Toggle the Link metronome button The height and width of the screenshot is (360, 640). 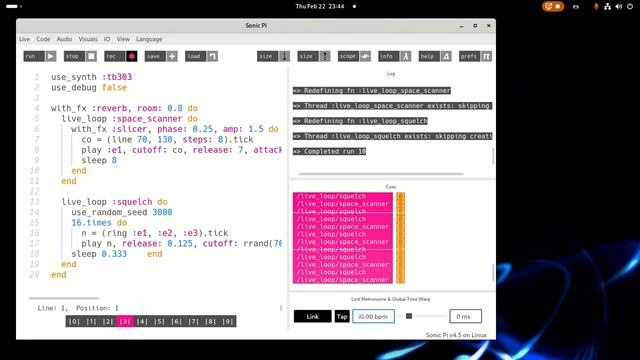[x=313, y=316]
